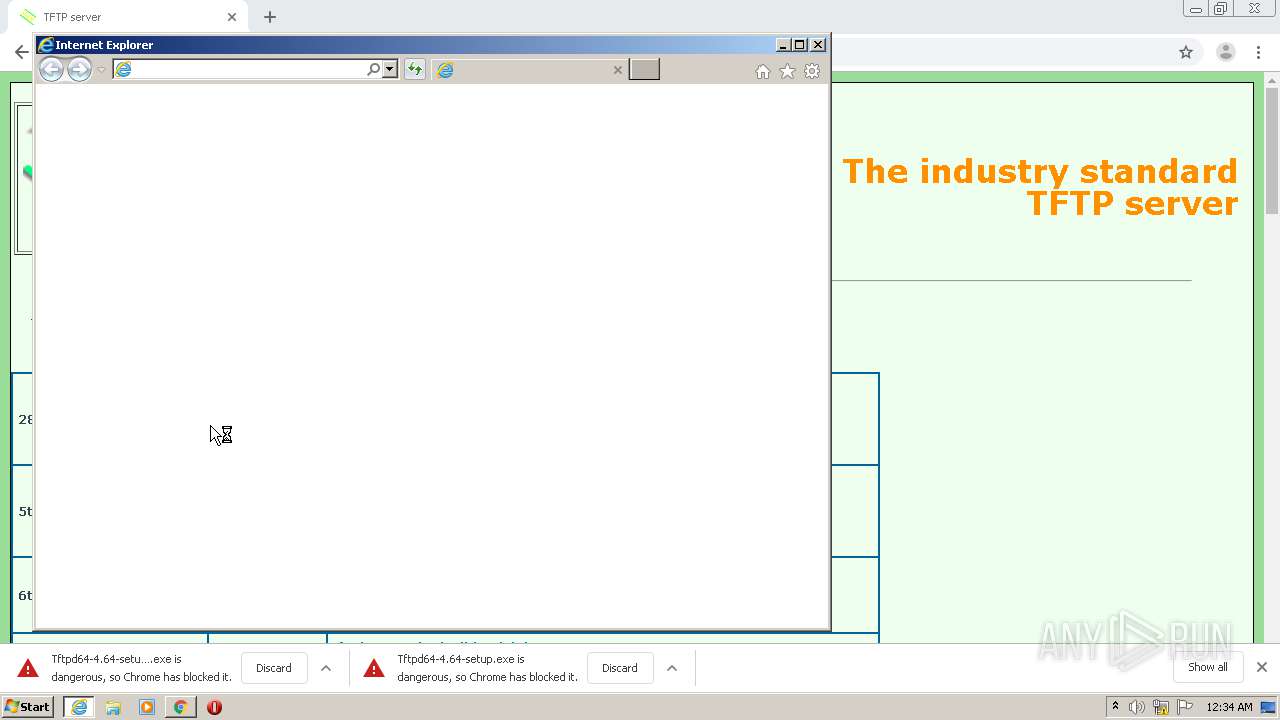The height and width of the screenshot is (720, 1280).
Task: Close the Internet Explorer tab
Action: pyautogui.click(x=617, y=70)
